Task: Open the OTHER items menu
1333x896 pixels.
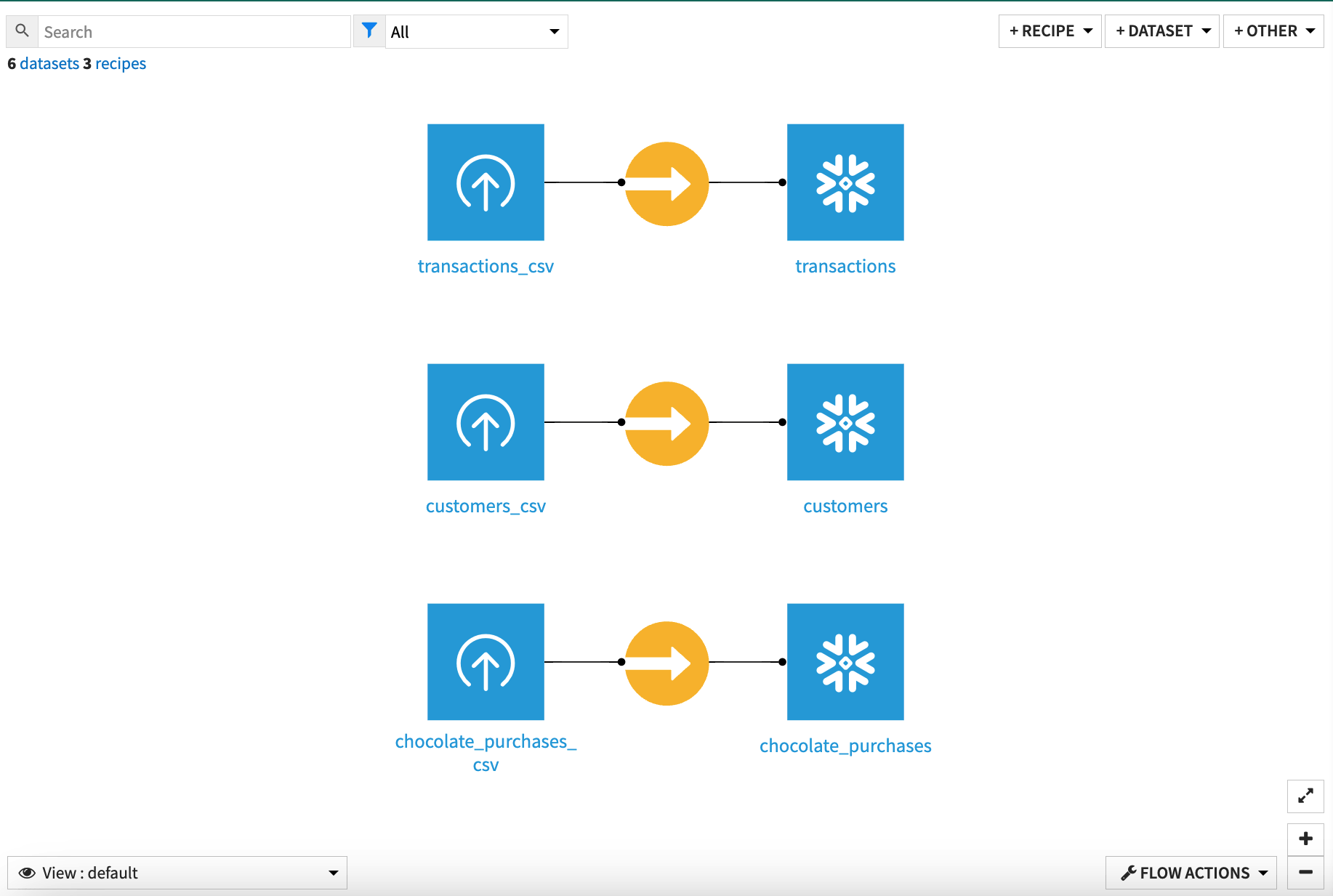Action: (x=1273, y=31)
